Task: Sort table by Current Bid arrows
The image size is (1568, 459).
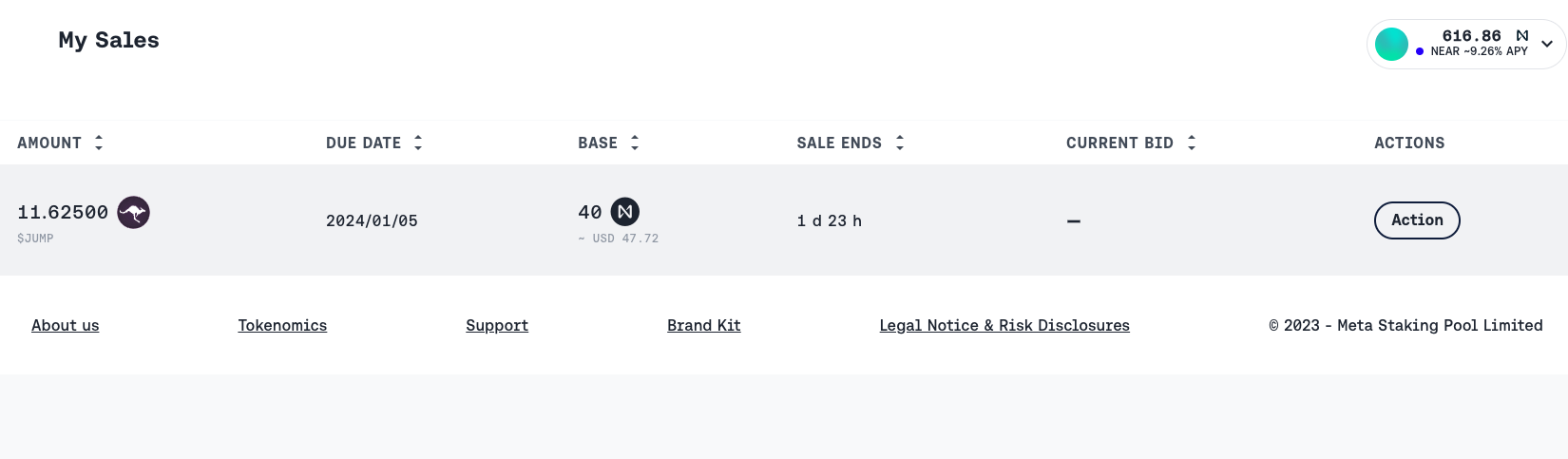Action: coord(1192,143)
